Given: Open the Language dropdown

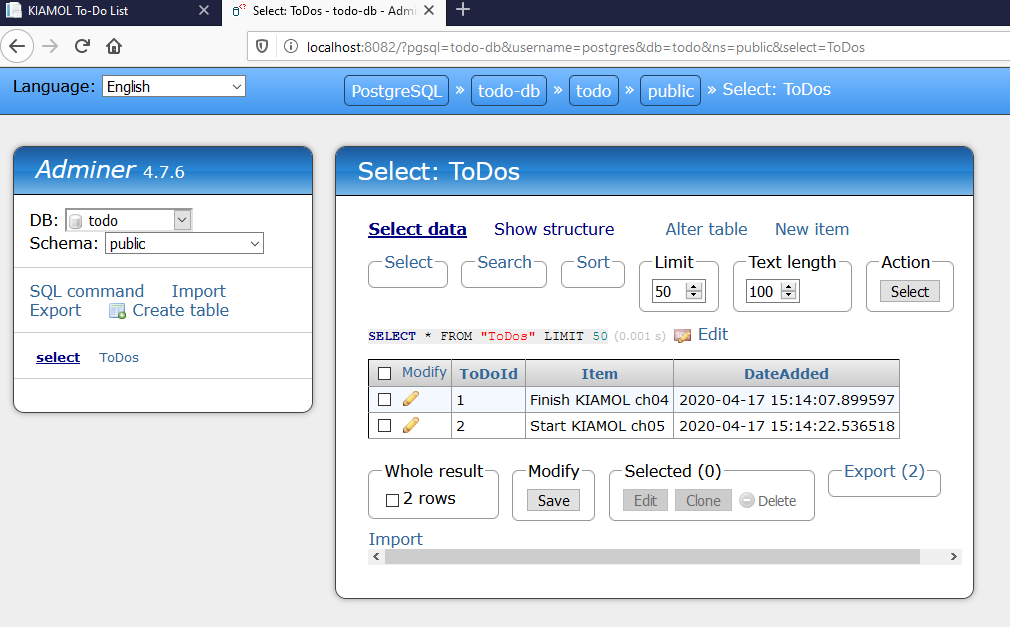Looking at the screenshot, I should [174, 87].
